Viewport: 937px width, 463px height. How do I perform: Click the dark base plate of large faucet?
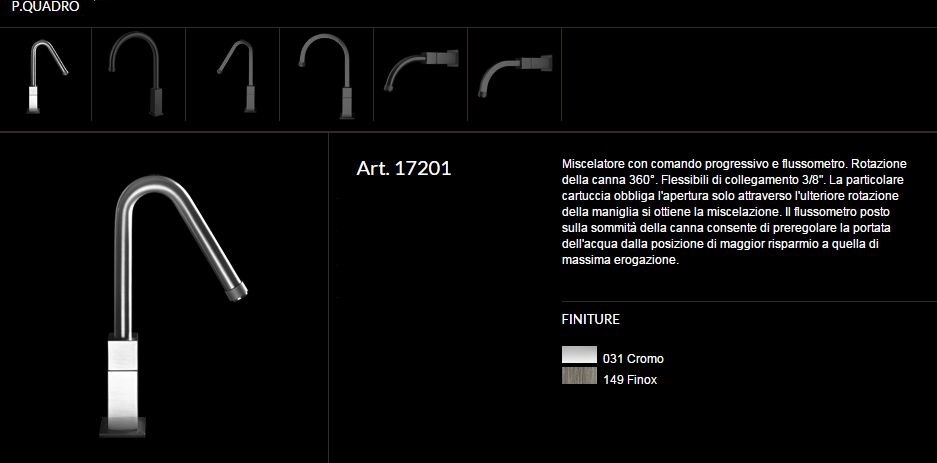pyautogui.click(x=124, y=425)
